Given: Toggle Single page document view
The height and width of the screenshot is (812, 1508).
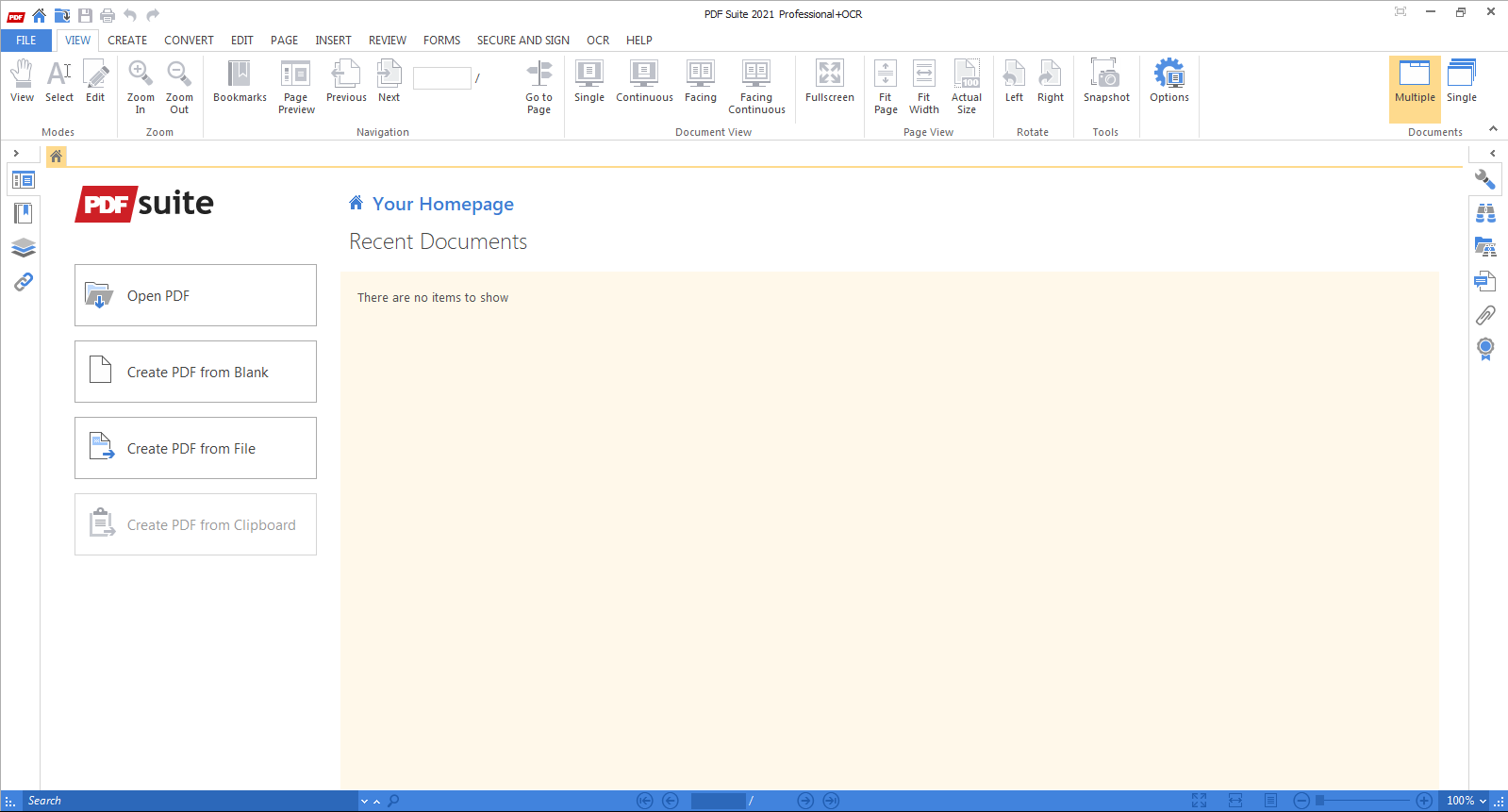Looking at the screenshot, I should (589, 81).
